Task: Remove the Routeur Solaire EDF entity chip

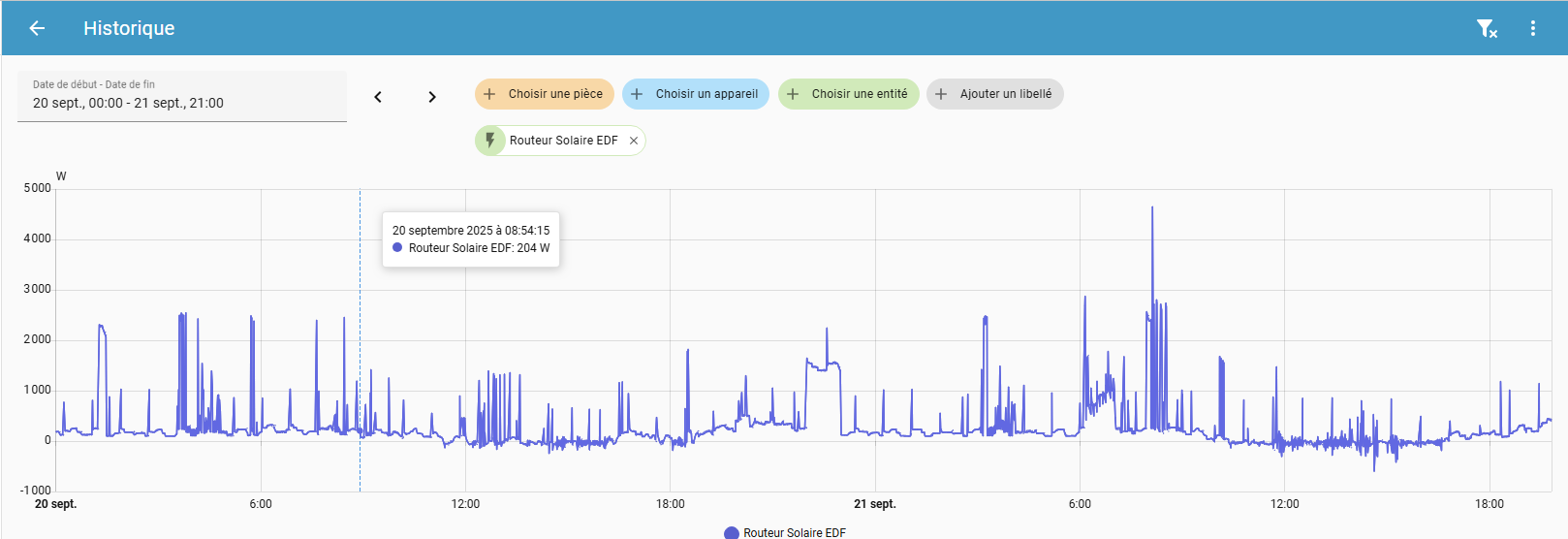Action: [634, 141]
